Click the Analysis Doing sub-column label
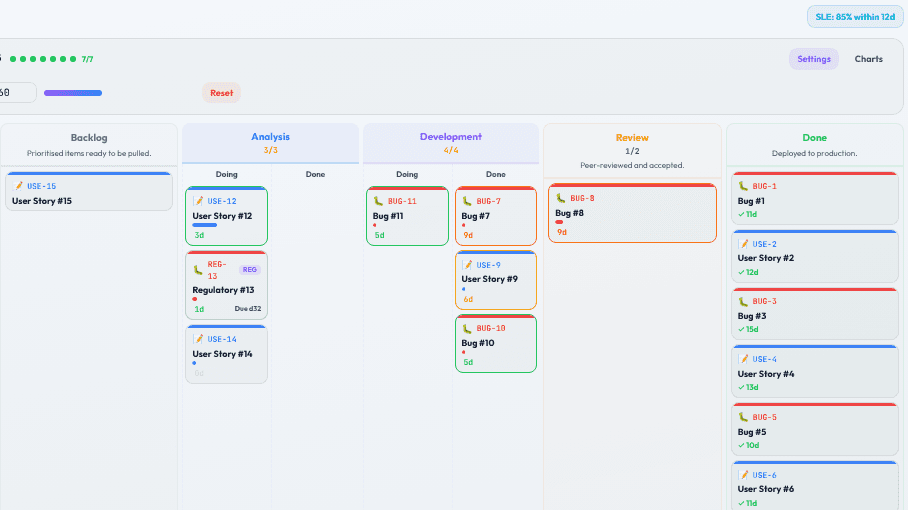 [x=226, y=174]
